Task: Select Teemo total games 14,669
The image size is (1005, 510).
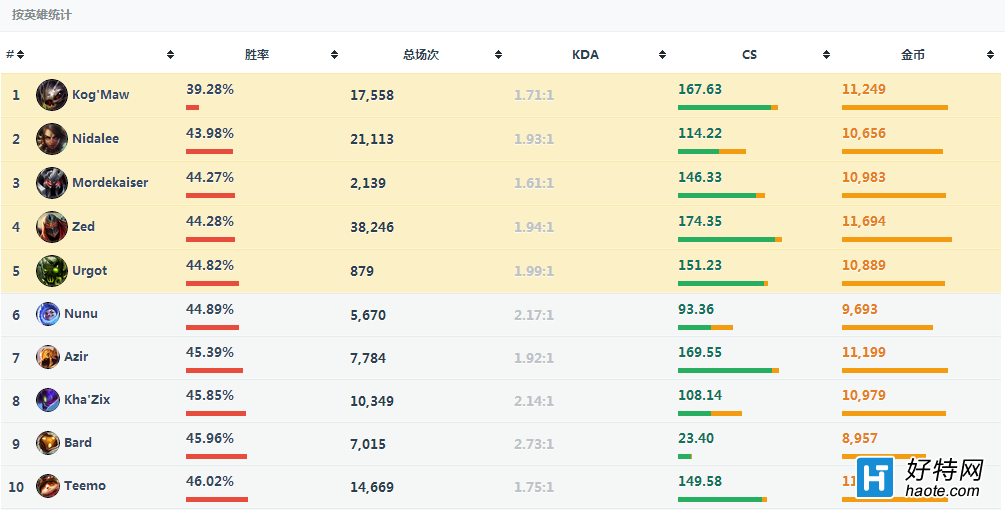Action: pos(372,487)
